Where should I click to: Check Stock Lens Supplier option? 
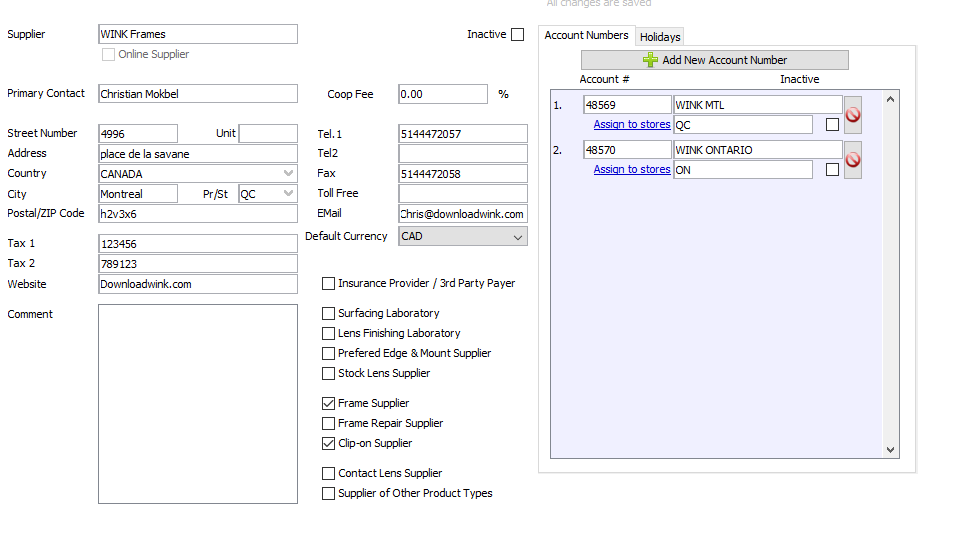[329, 373]
